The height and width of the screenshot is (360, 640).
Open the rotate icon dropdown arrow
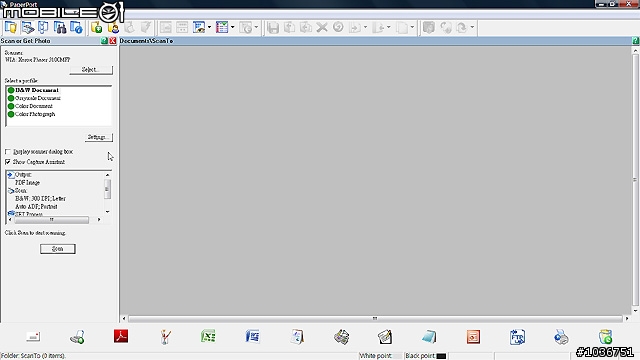coord(472,28)
